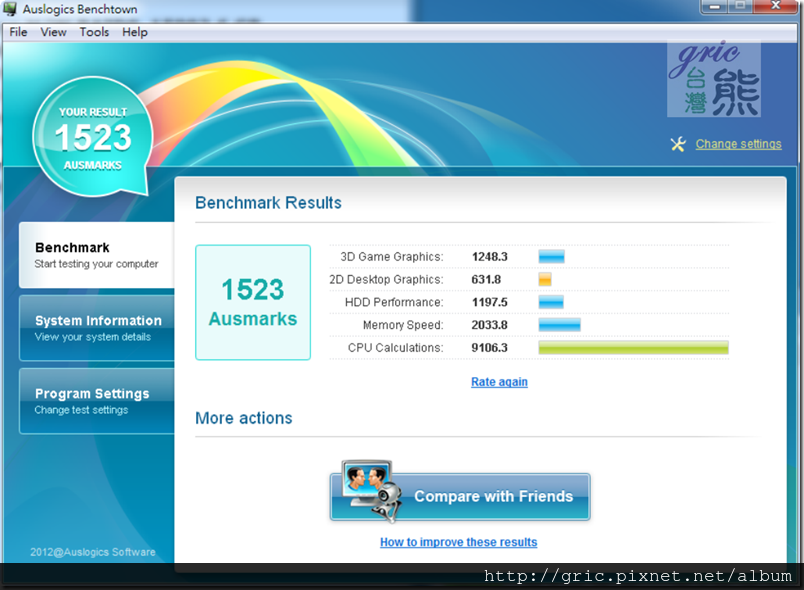This screenshot has height=590, width=804.
Task: Click the 3D Game Graphics score bar
Action: click(552, 256)
